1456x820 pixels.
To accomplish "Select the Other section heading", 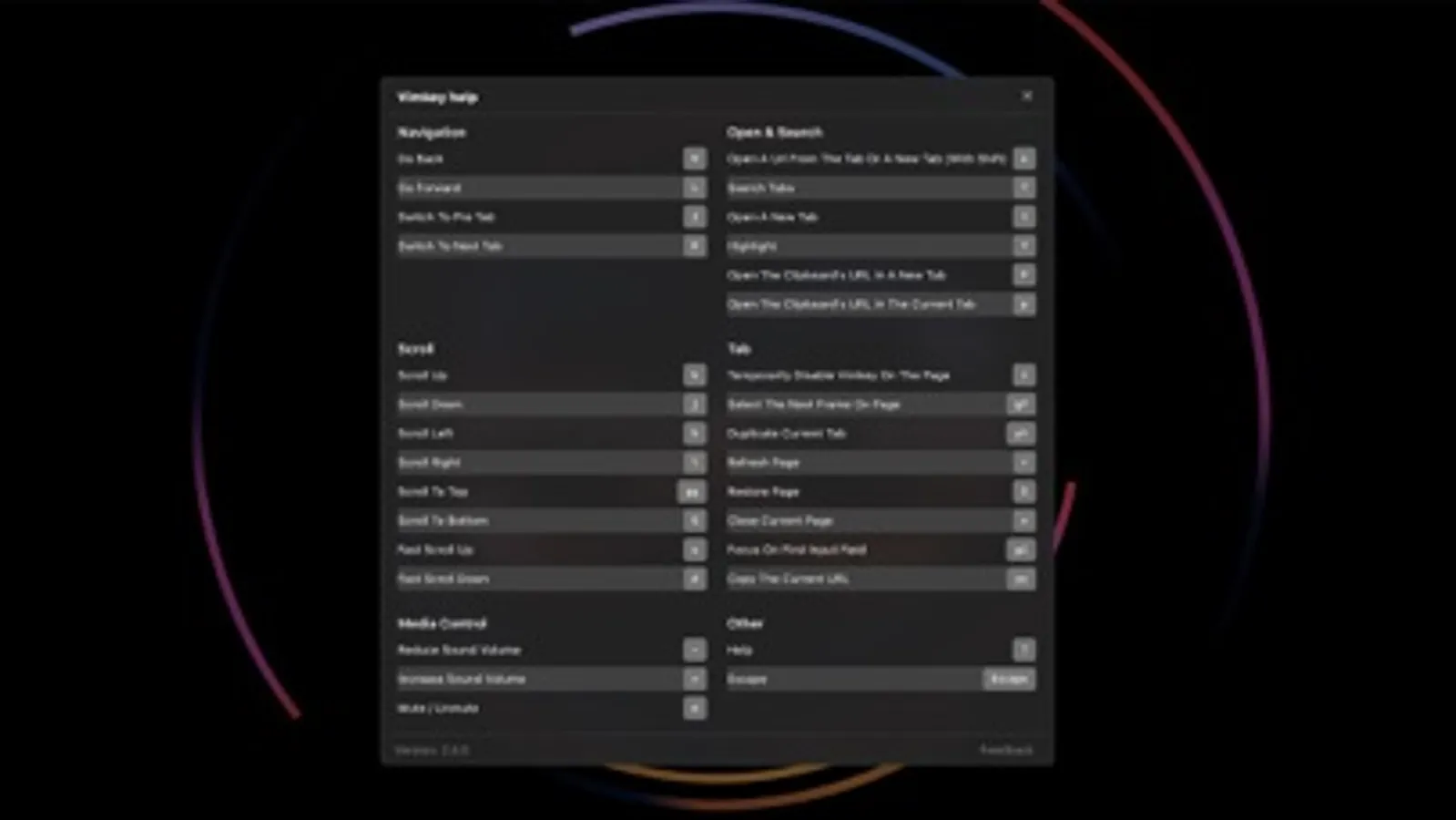I will [744, 624].
